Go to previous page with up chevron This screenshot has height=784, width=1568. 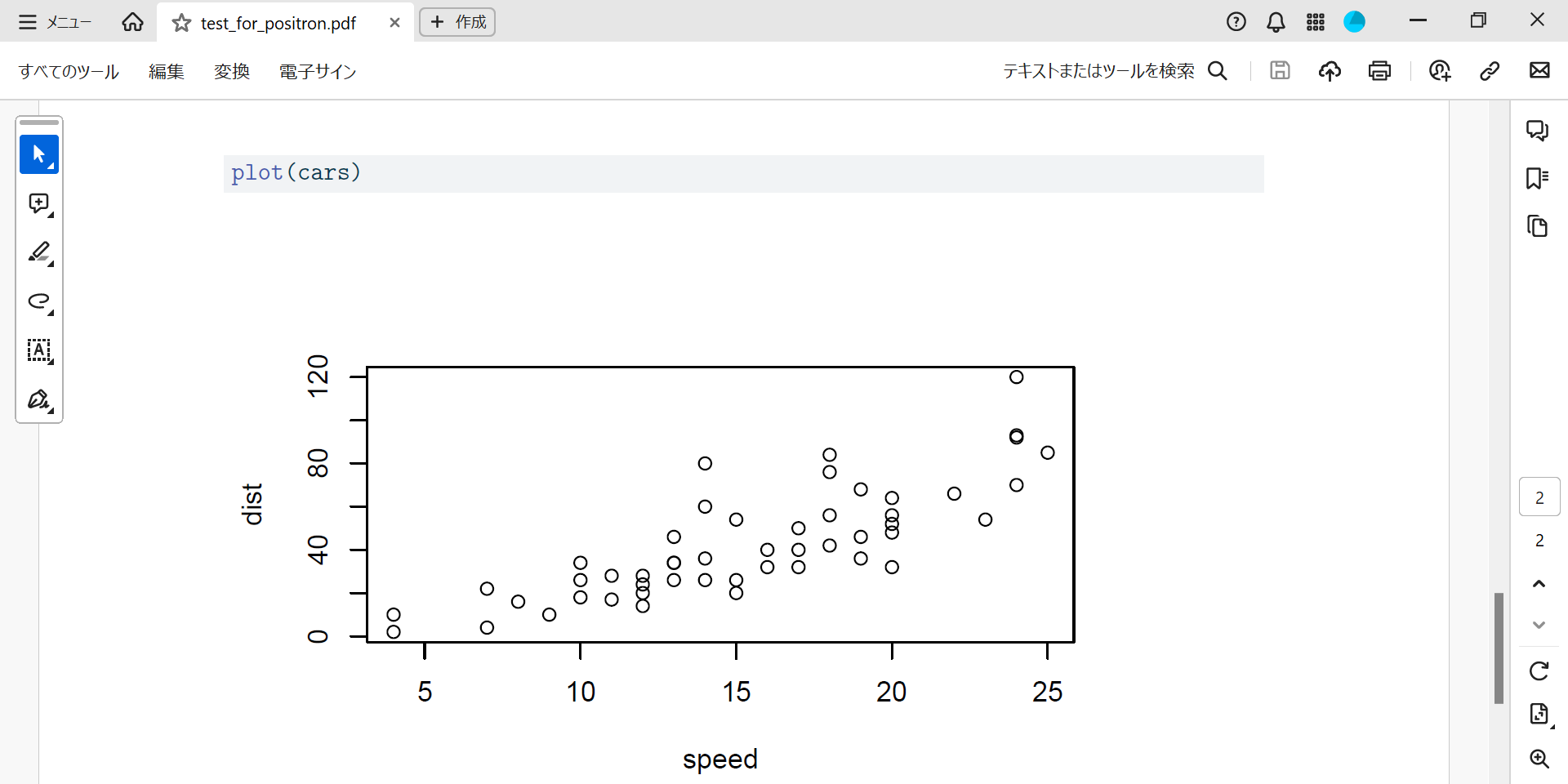(1539, 583)
